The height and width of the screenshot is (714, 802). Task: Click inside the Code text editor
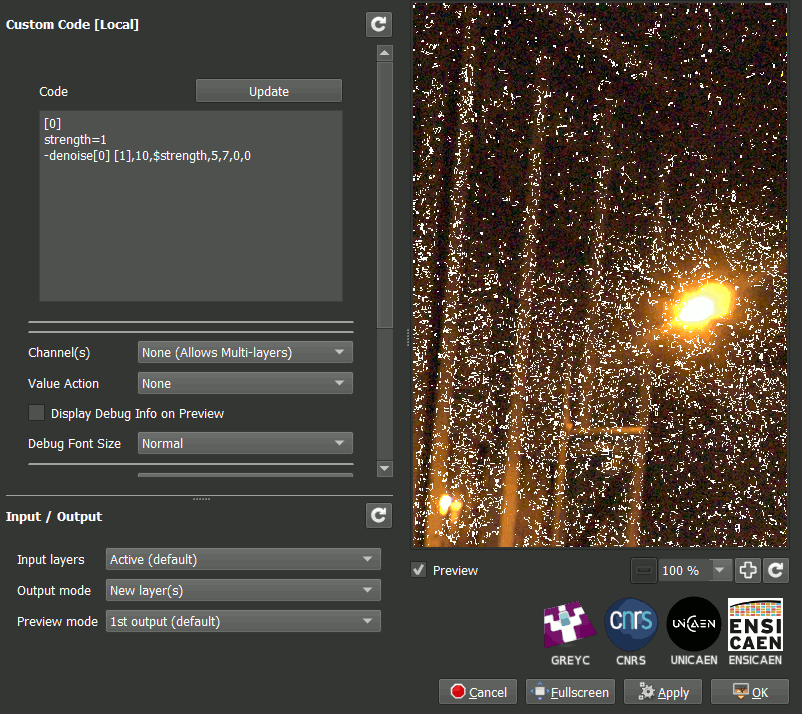[190, 220]
